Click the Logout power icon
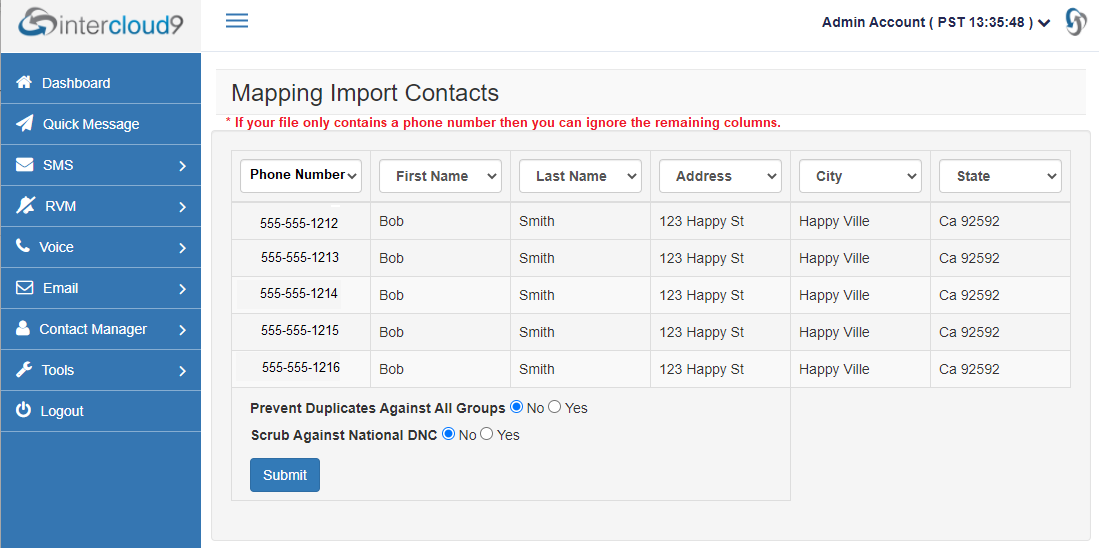The height and width of the screenshot is (548, 1099). click(x=23, y=410)
